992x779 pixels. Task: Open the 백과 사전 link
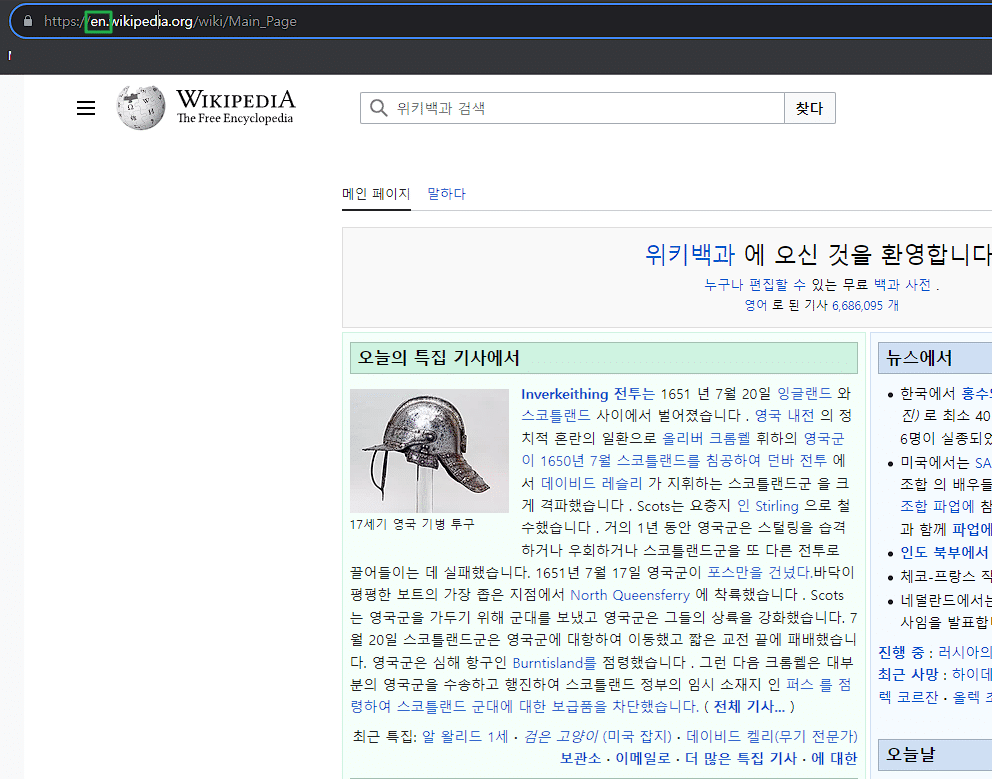(x=902, y=285)
